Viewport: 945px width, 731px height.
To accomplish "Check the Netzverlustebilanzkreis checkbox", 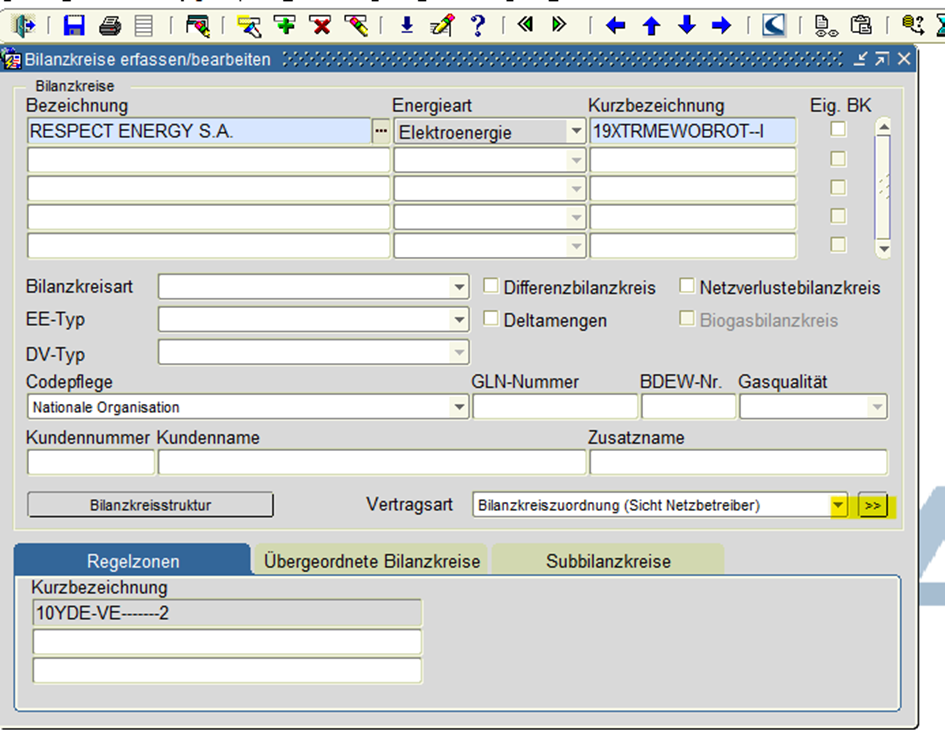I will tap(687, 286).
